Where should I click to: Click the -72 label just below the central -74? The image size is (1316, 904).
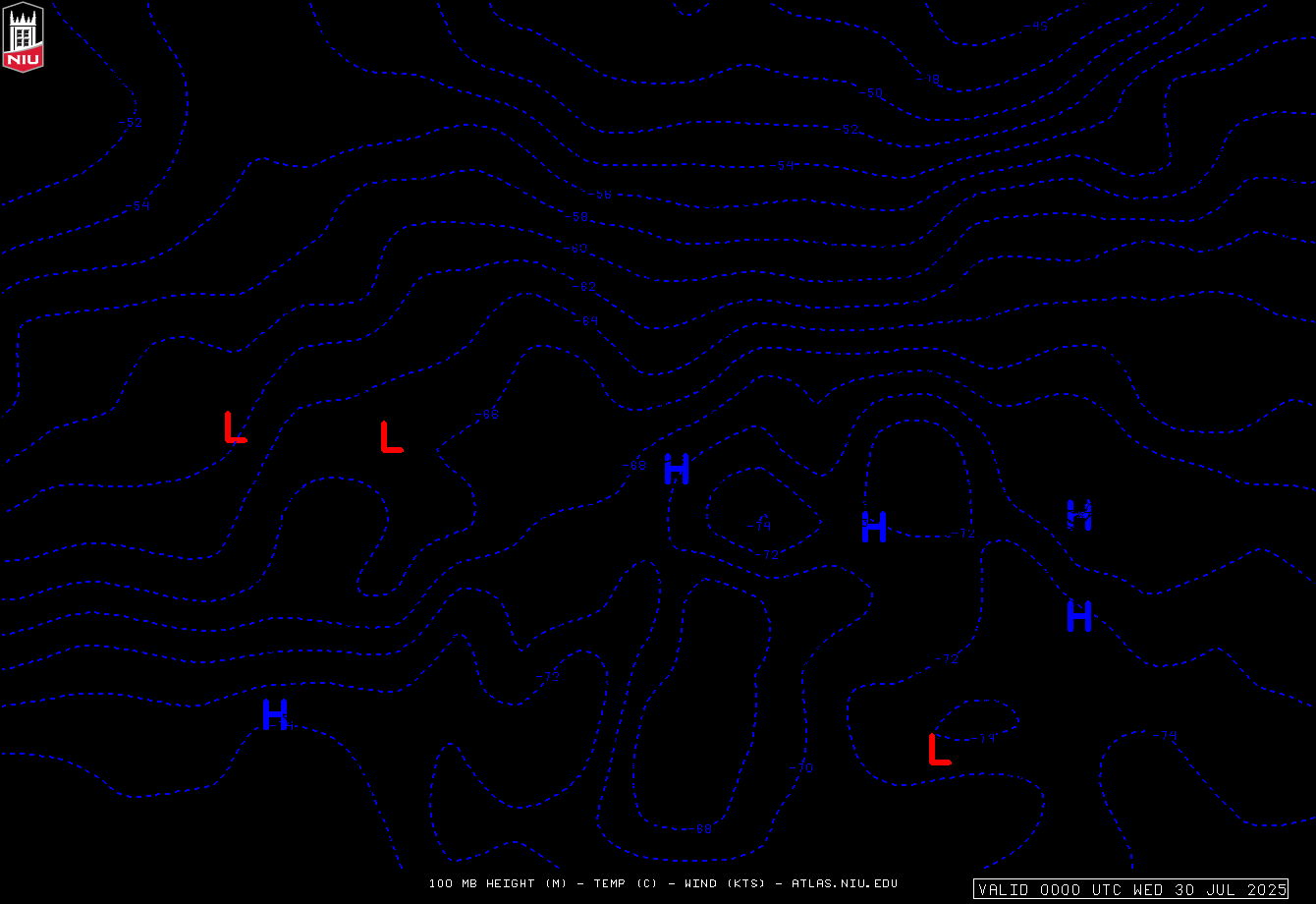pyautogui.click(x=767, y=556)
